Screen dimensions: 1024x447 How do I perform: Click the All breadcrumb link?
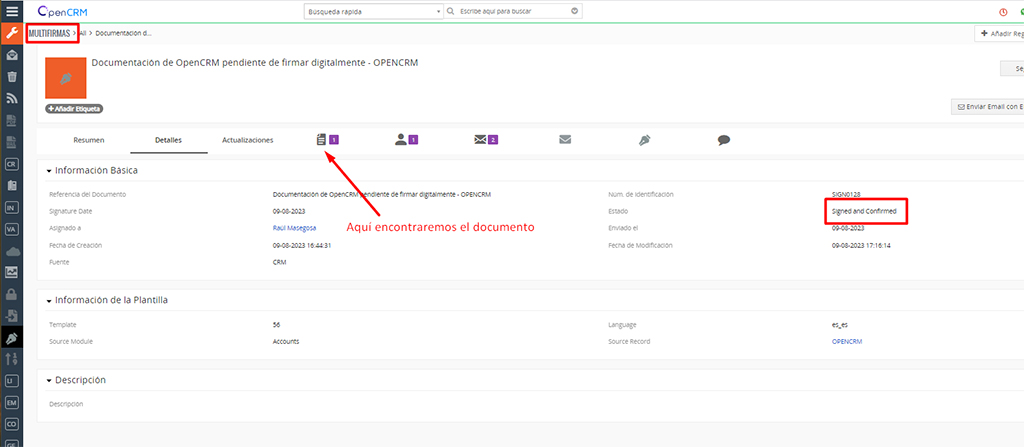pyautogui.click(x=83, y=32)
